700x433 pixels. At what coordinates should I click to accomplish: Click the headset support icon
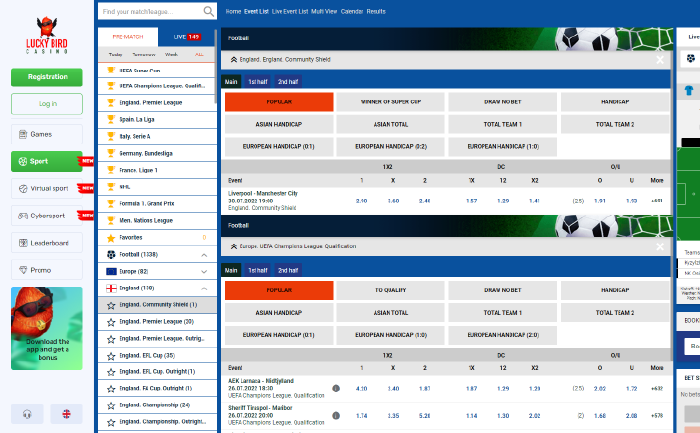click(27, 414)
